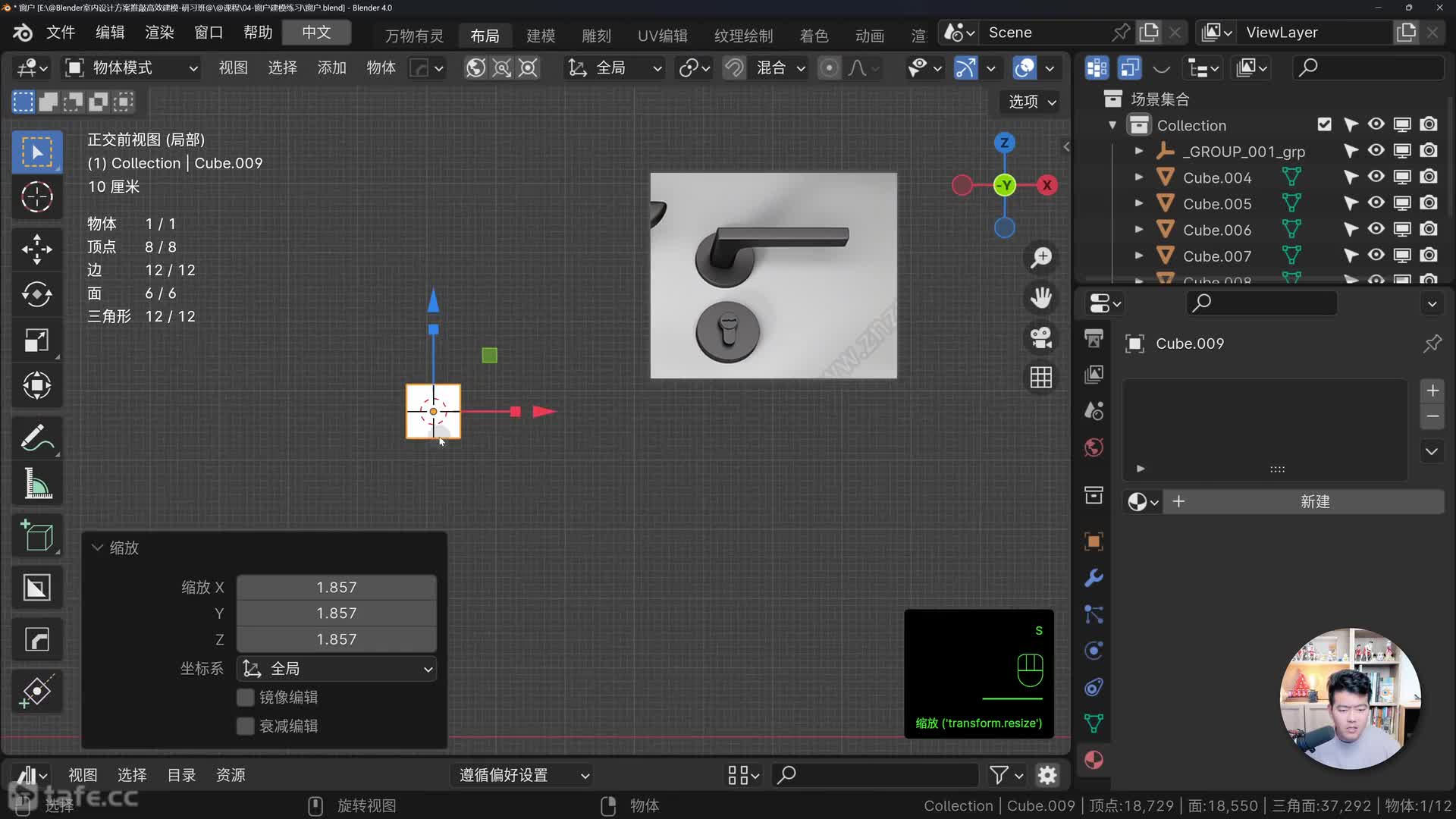1456x819 pixels.
Task: Switch to orthographic grid view toggle
Action: point(1041,377)
